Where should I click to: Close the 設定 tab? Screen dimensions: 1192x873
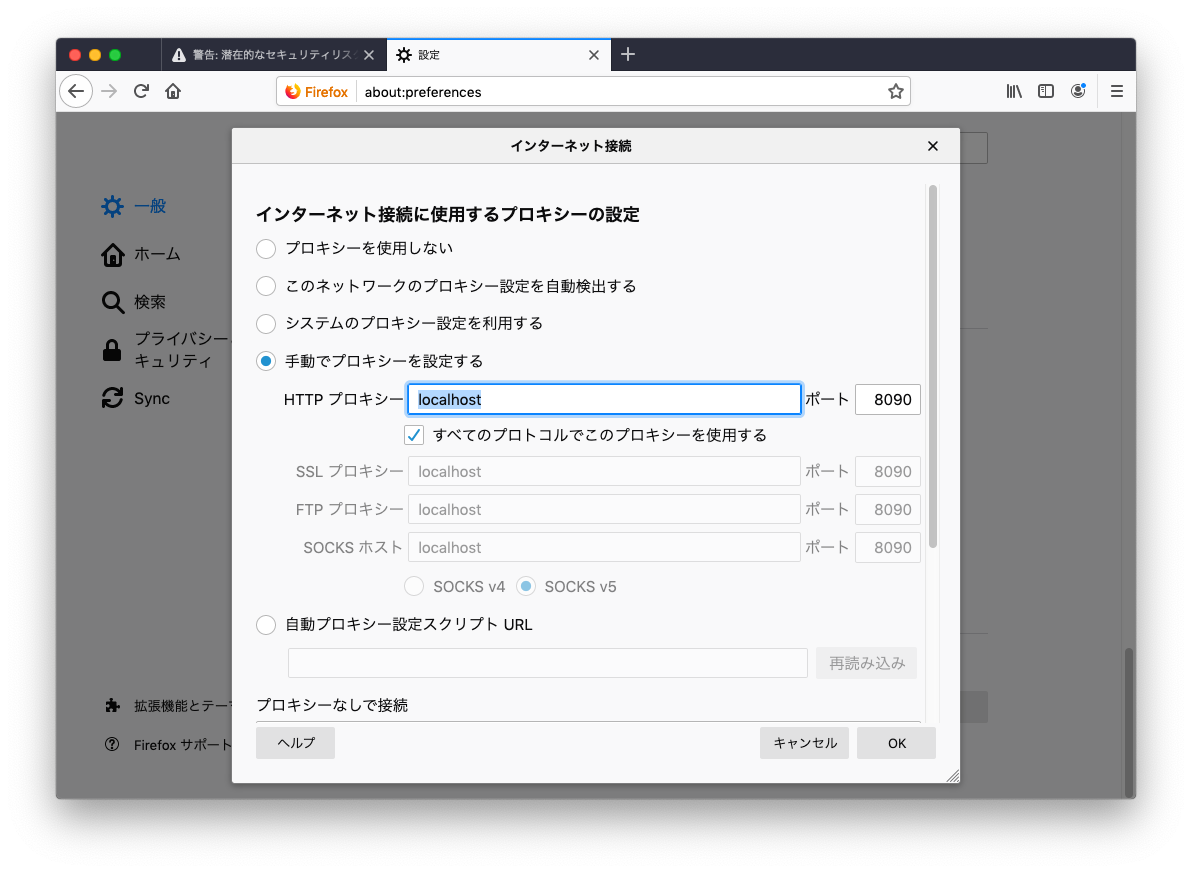pyautogui.click(x=594, y=55)
